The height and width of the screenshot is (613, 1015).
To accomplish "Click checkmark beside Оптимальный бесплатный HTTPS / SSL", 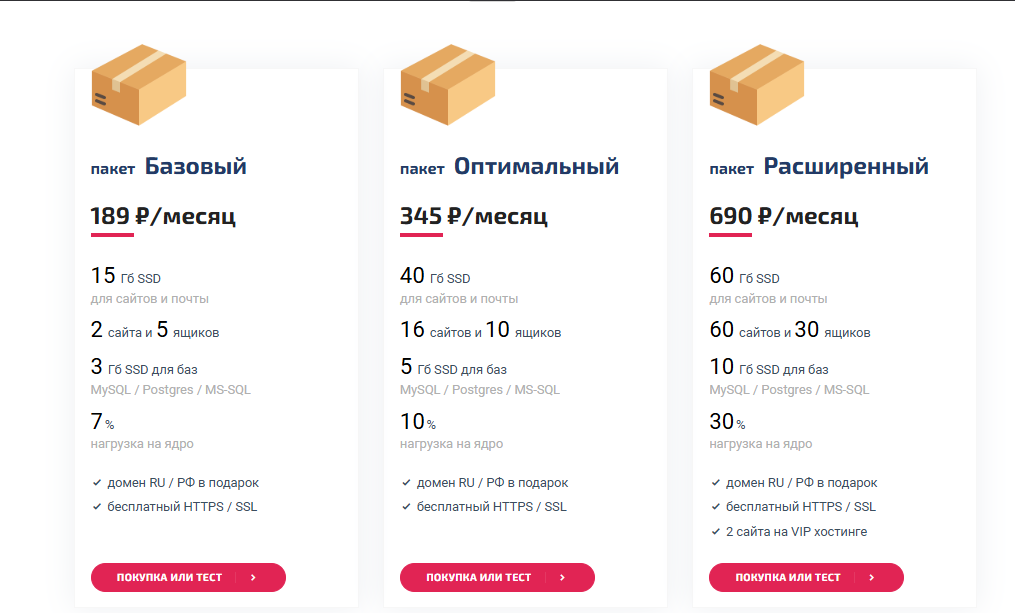I will [406, 507].
